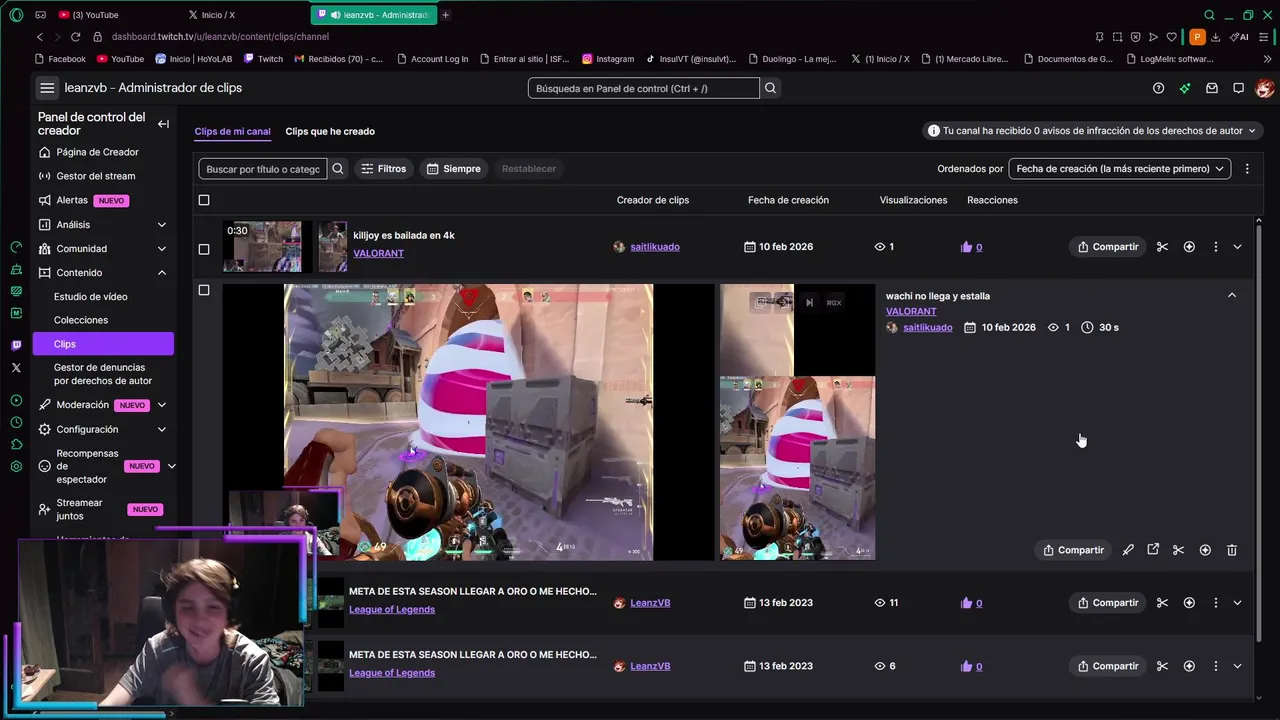
Task: Expand the Moderación sidebar section
Action: [162, 405]
